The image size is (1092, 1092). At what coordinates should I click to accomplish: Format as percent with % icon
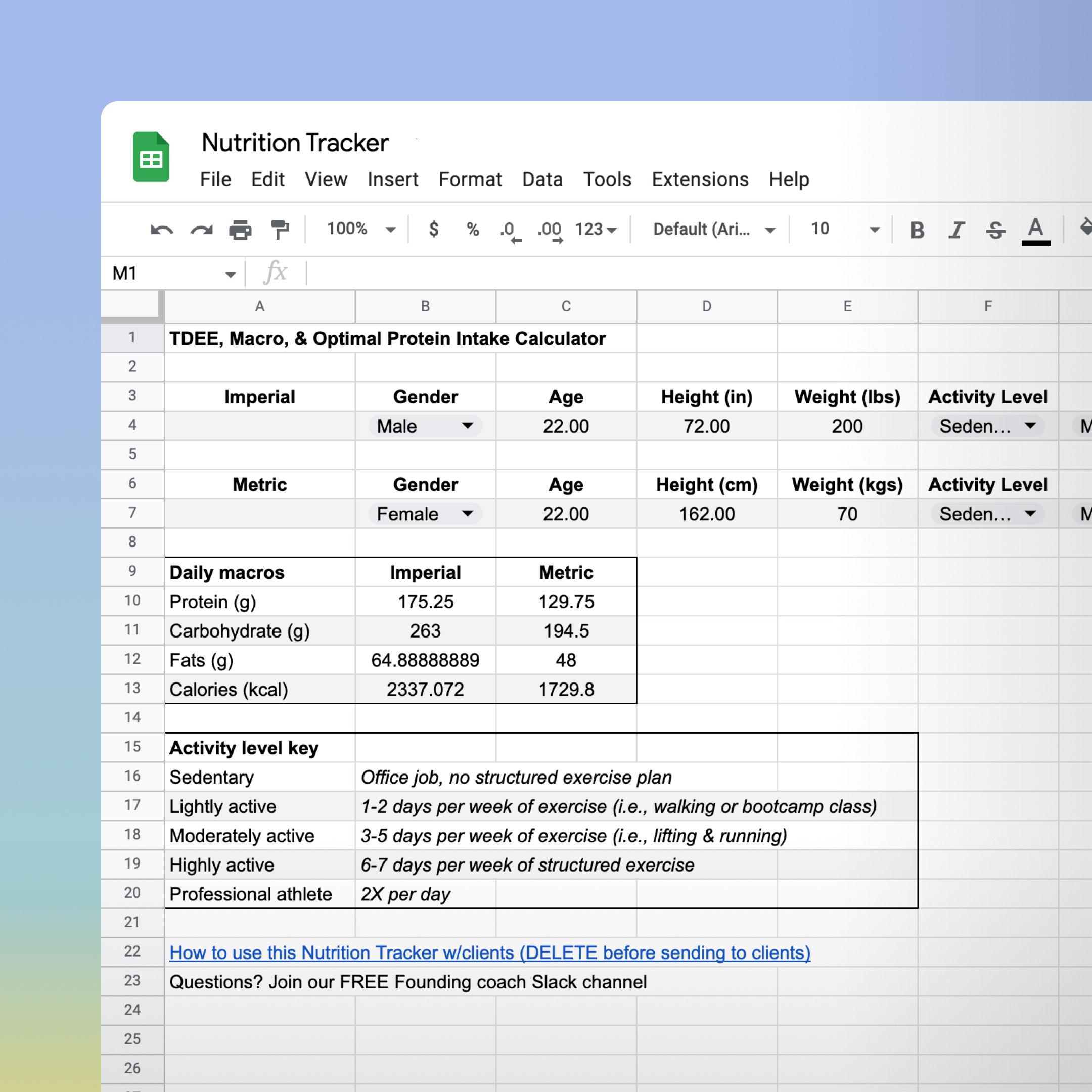point(473,229)
